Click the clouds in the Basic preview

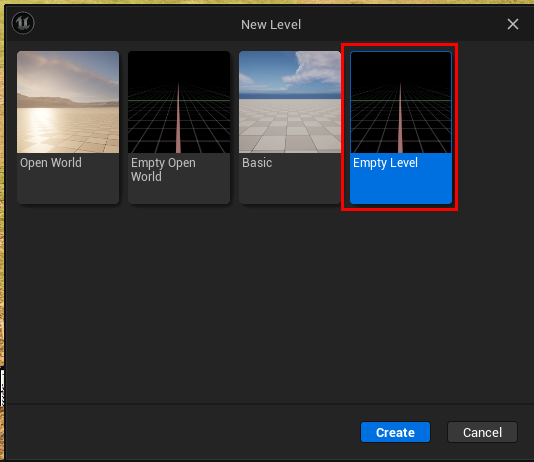click(x=312, y=70)
